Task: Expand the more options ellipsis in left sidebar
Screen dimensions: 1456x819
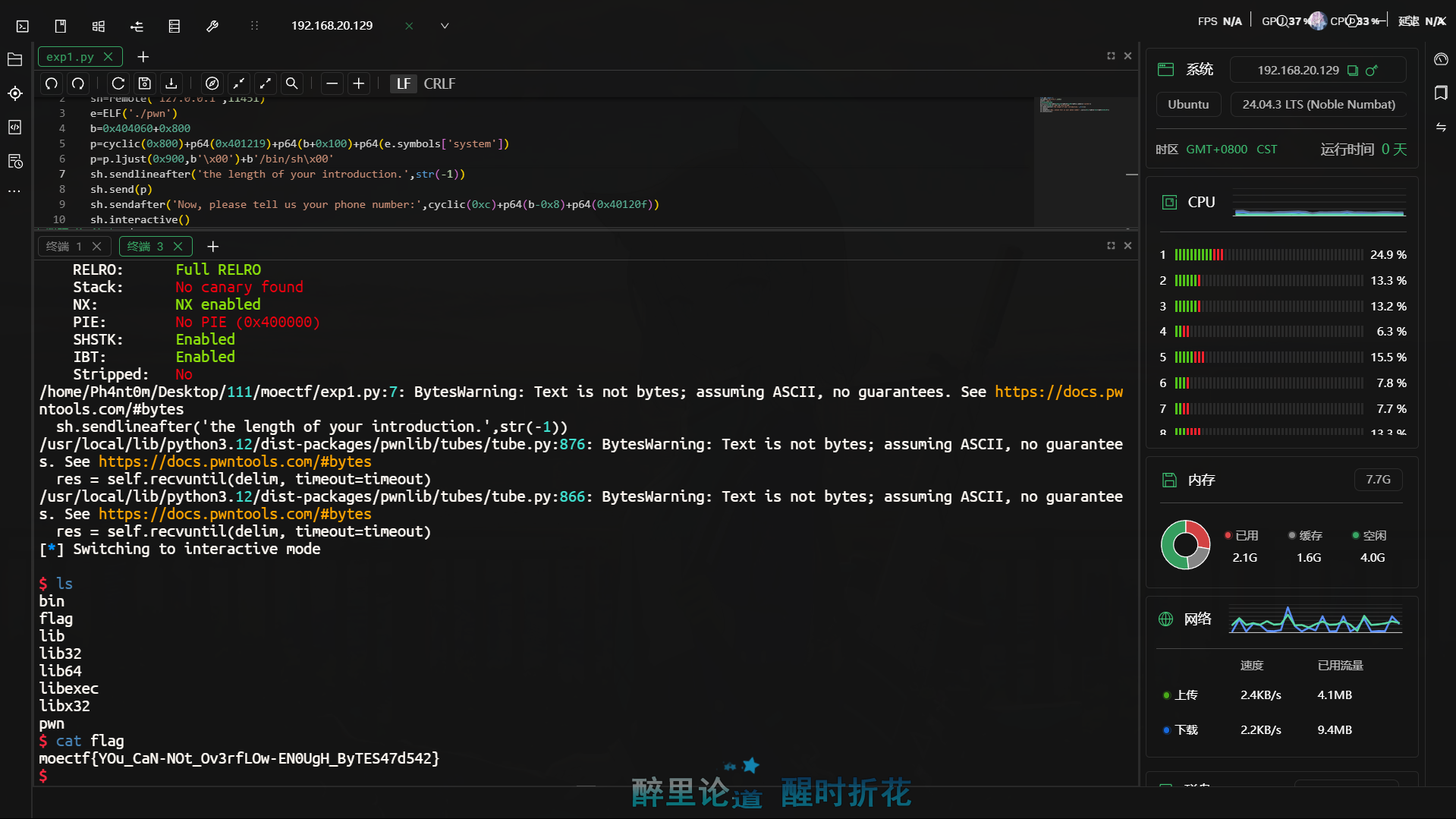Action: click(14, 191)
